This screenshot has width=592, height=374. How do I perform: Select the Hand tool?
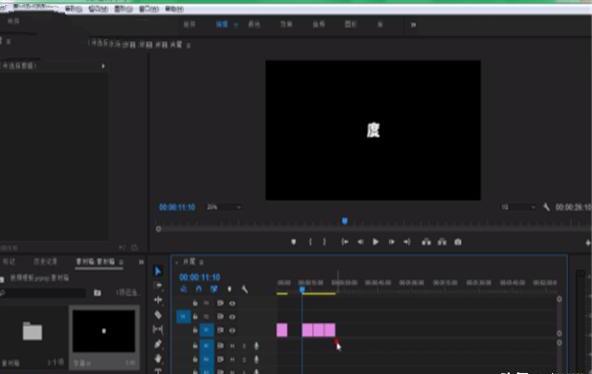[x=158, y=358]
